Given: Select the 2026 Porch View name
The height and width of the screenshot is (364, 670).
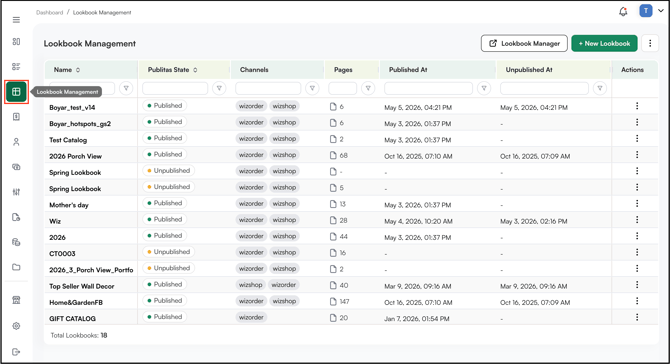Looking at the screenshot, I should pyautogui.click(x=75, y=156).
